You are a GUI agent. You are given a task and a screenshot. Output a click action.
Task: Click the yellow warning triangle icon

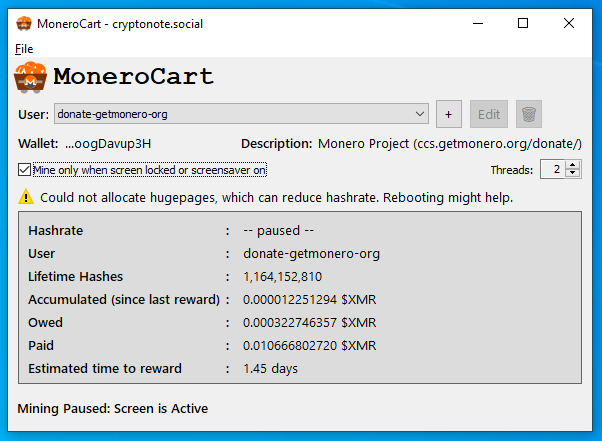pos(26,197)
